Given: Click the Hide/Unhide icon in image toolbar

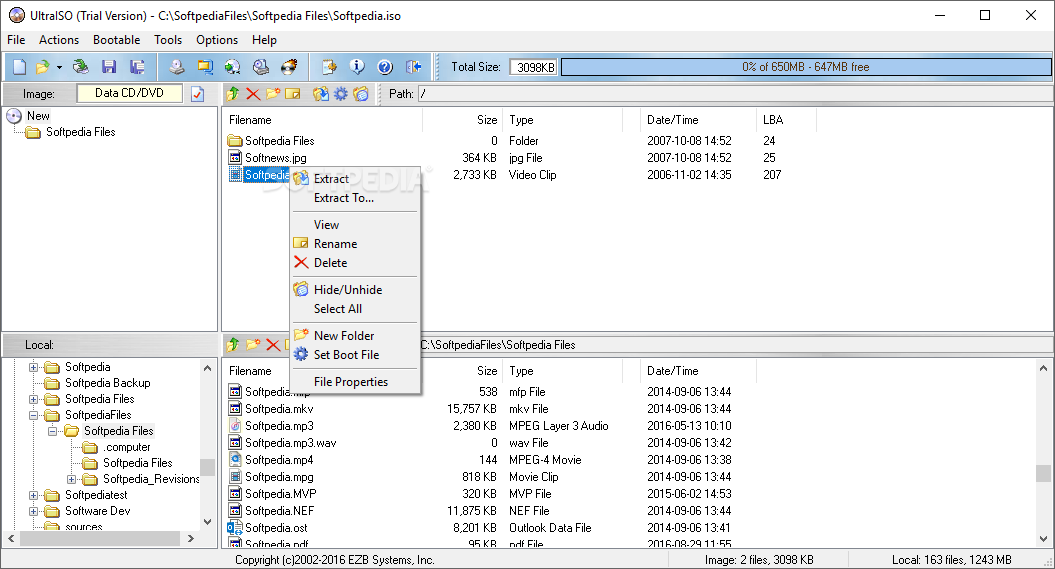Looking at the screenshot, I should tap(361, 93).
